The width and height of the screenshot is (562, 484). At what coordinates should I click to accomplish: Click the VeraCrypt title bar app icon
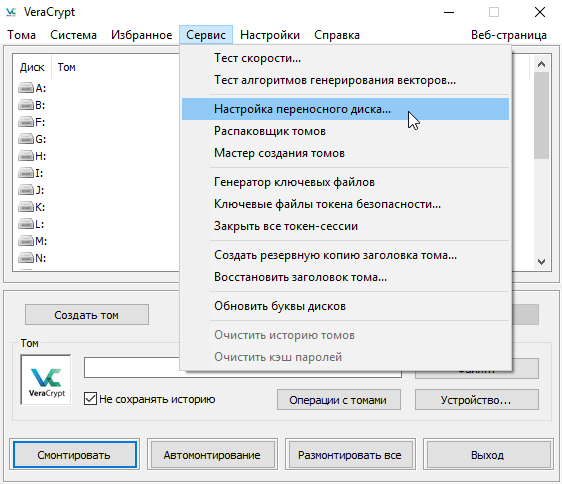(x=11, y=13)
